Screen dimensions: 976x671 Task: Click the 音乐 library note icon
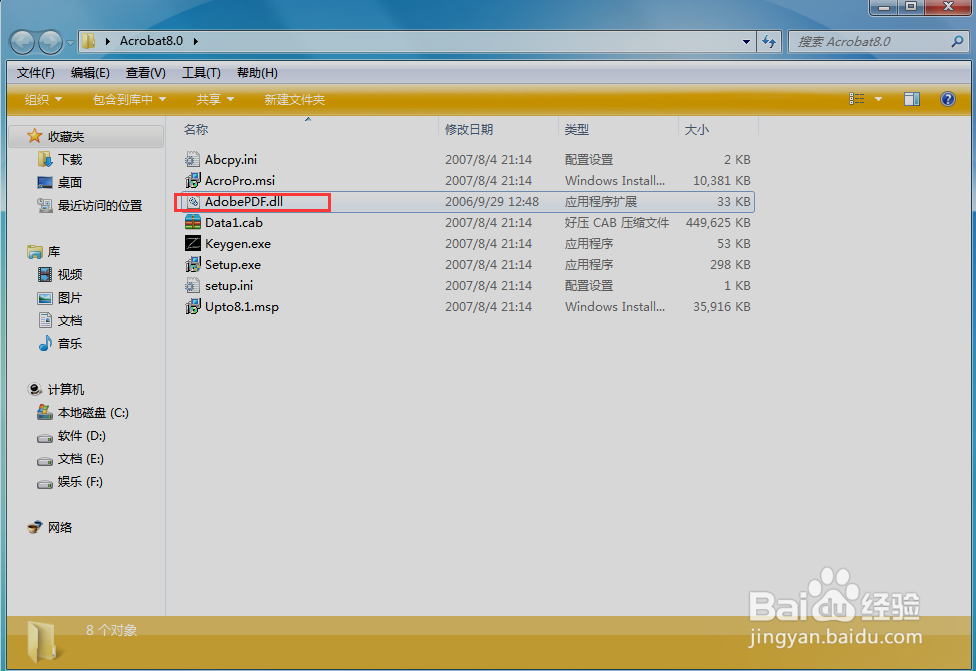pyautogui.click(x=45, y=344)
